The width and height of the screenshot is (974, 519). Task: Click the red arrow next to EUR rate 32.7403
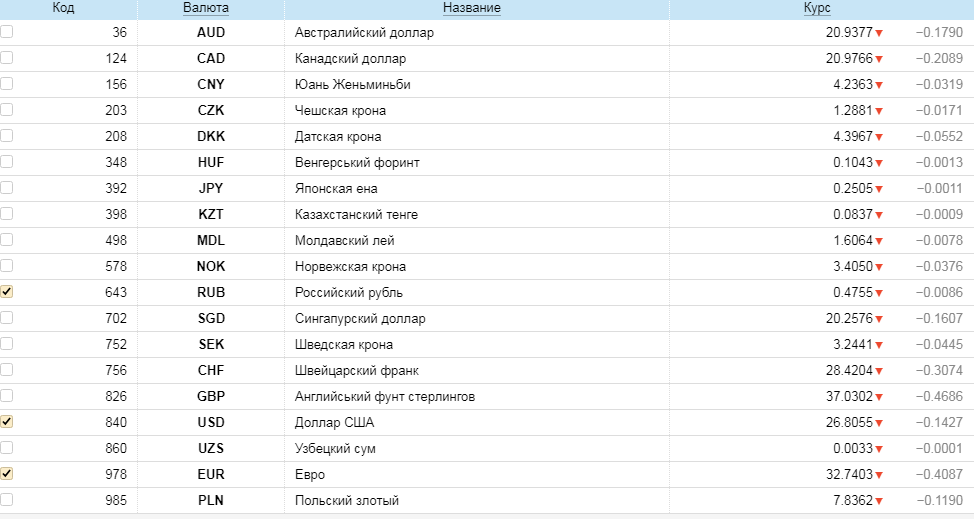click(x=879, y=475)
